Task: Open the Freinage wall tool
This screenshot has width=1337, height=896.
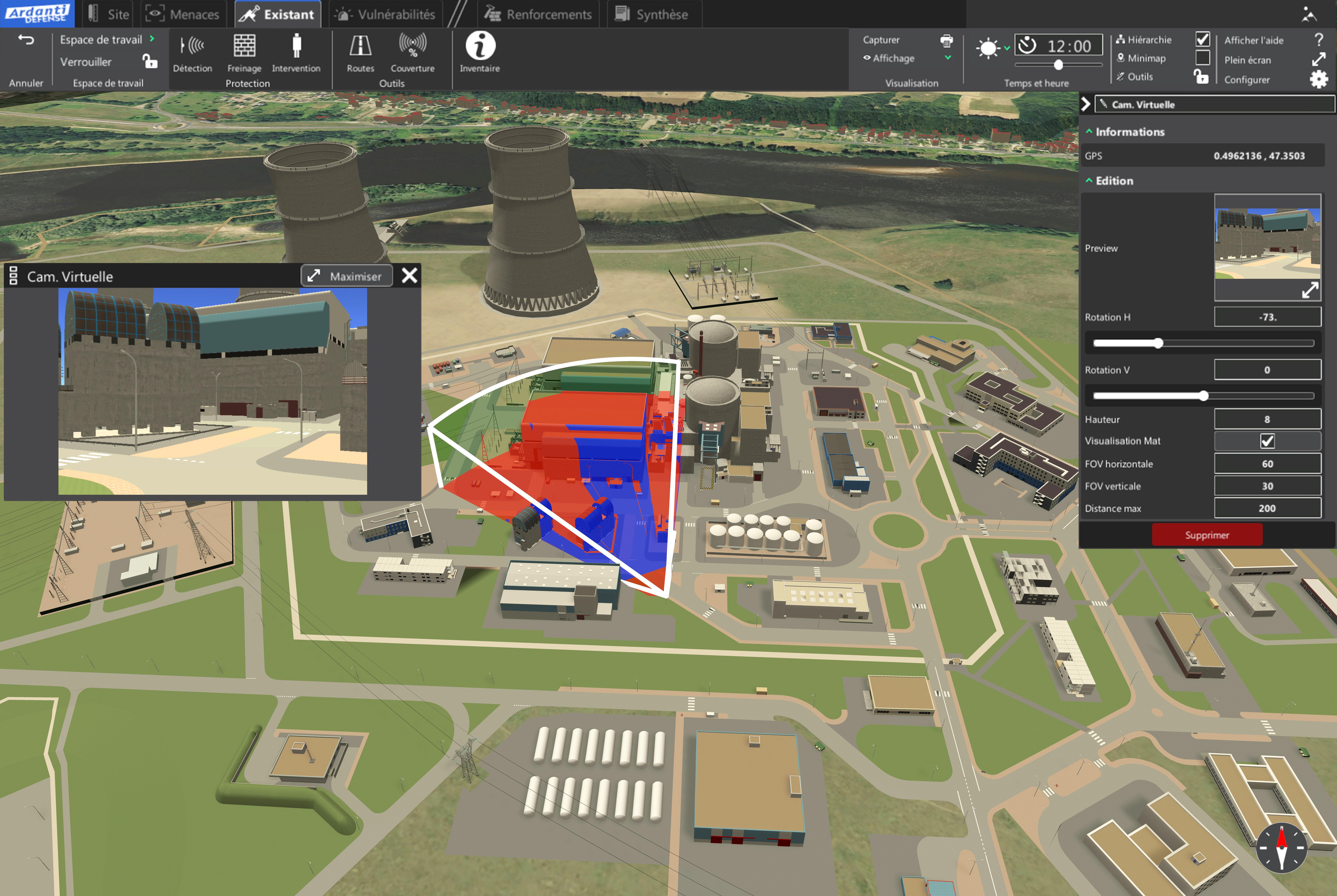Action: (x=245, y=46)
